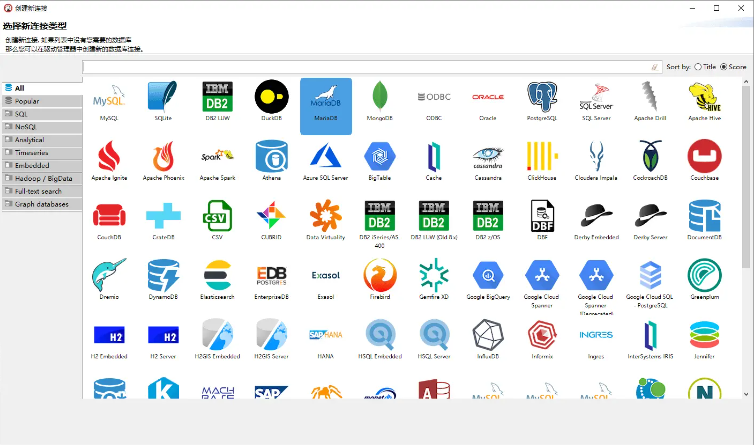Click the vertical scrollbar of driver list
755x445 pixels.
[746, 177]
